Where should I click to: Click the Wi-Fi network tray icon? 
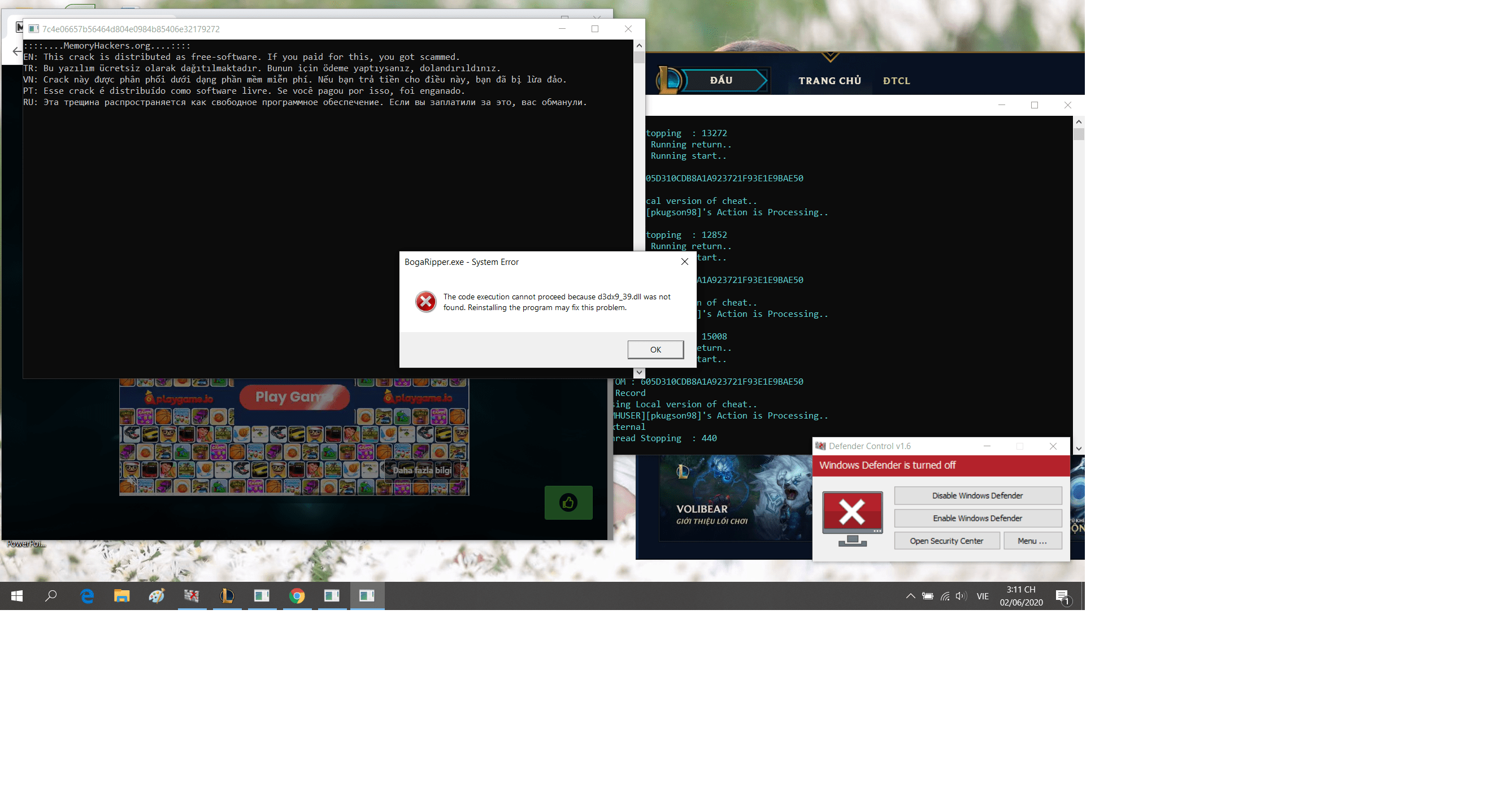tap(944, 596)
